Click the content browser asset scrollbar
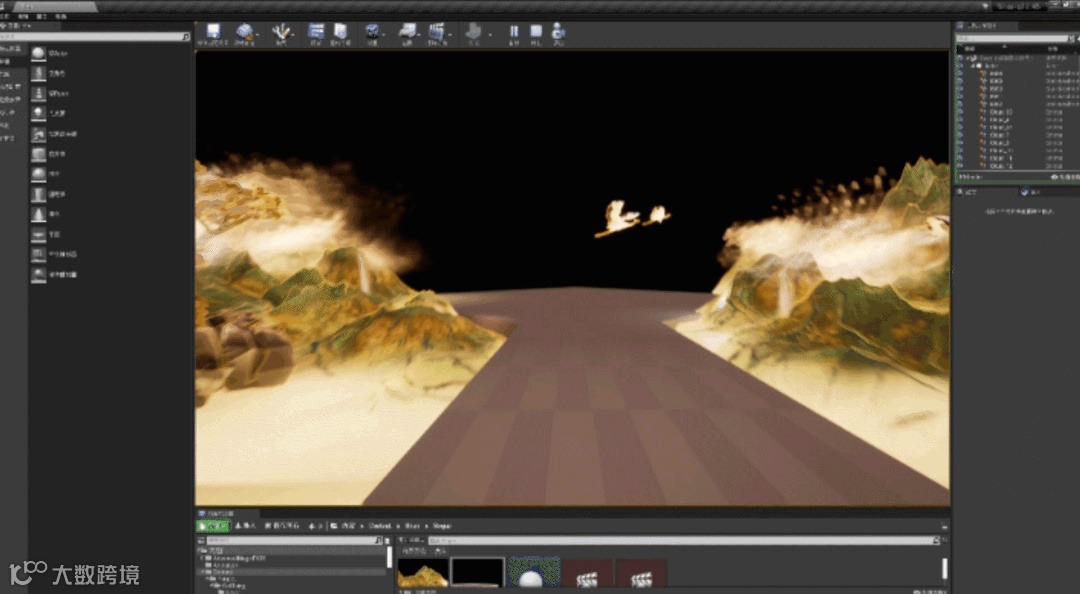The width and height of the screenshot is (1080, 594). click(944, 569)
